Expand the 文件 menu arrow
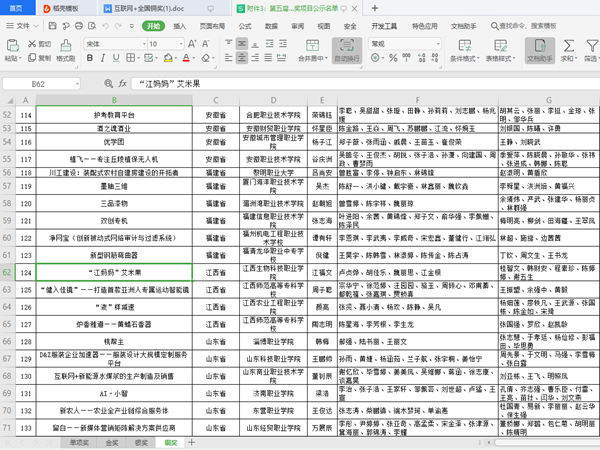The image size is (600, 450). click(36, 26)
